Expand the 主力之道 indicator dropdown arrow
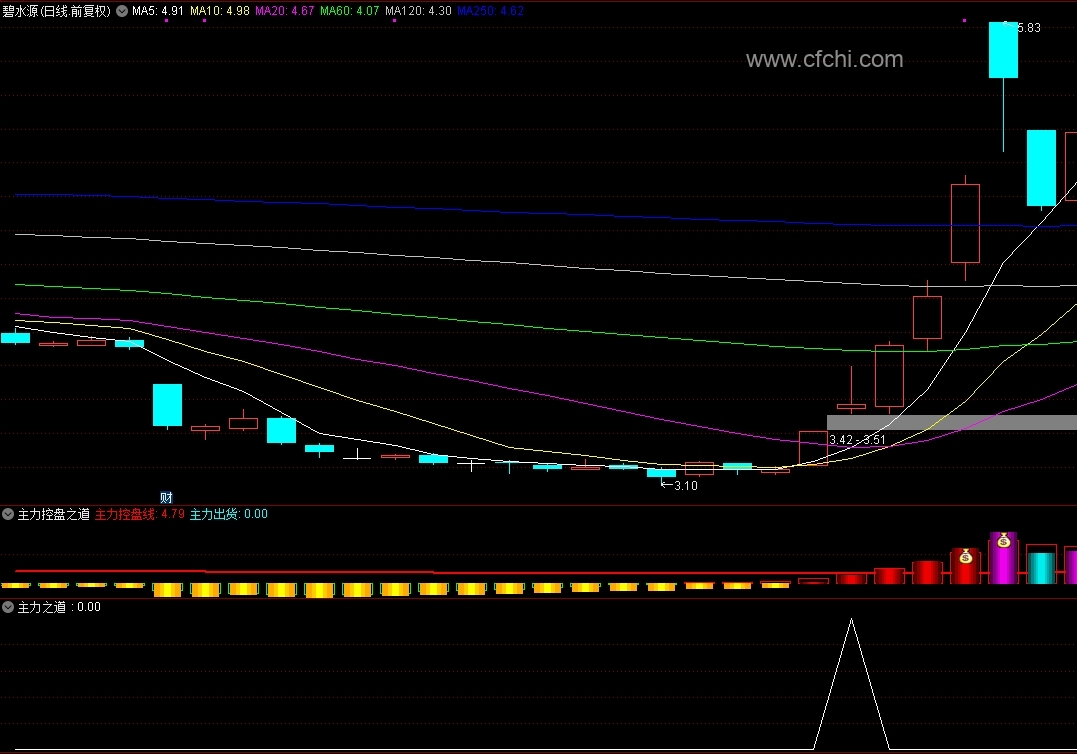Viewport: 1077px width, 754px height. tap(8, 607)
